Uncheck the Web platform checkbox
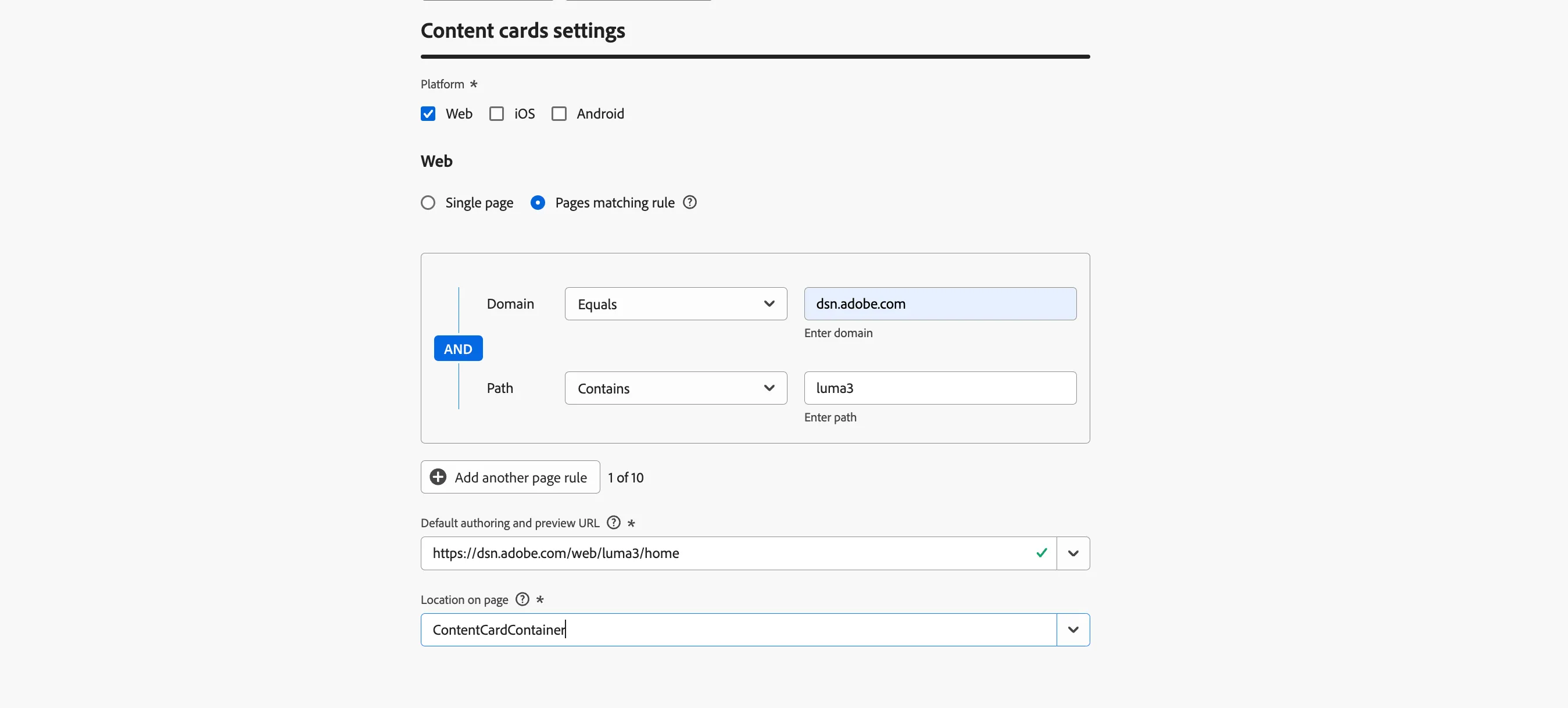 pos(428,114)
